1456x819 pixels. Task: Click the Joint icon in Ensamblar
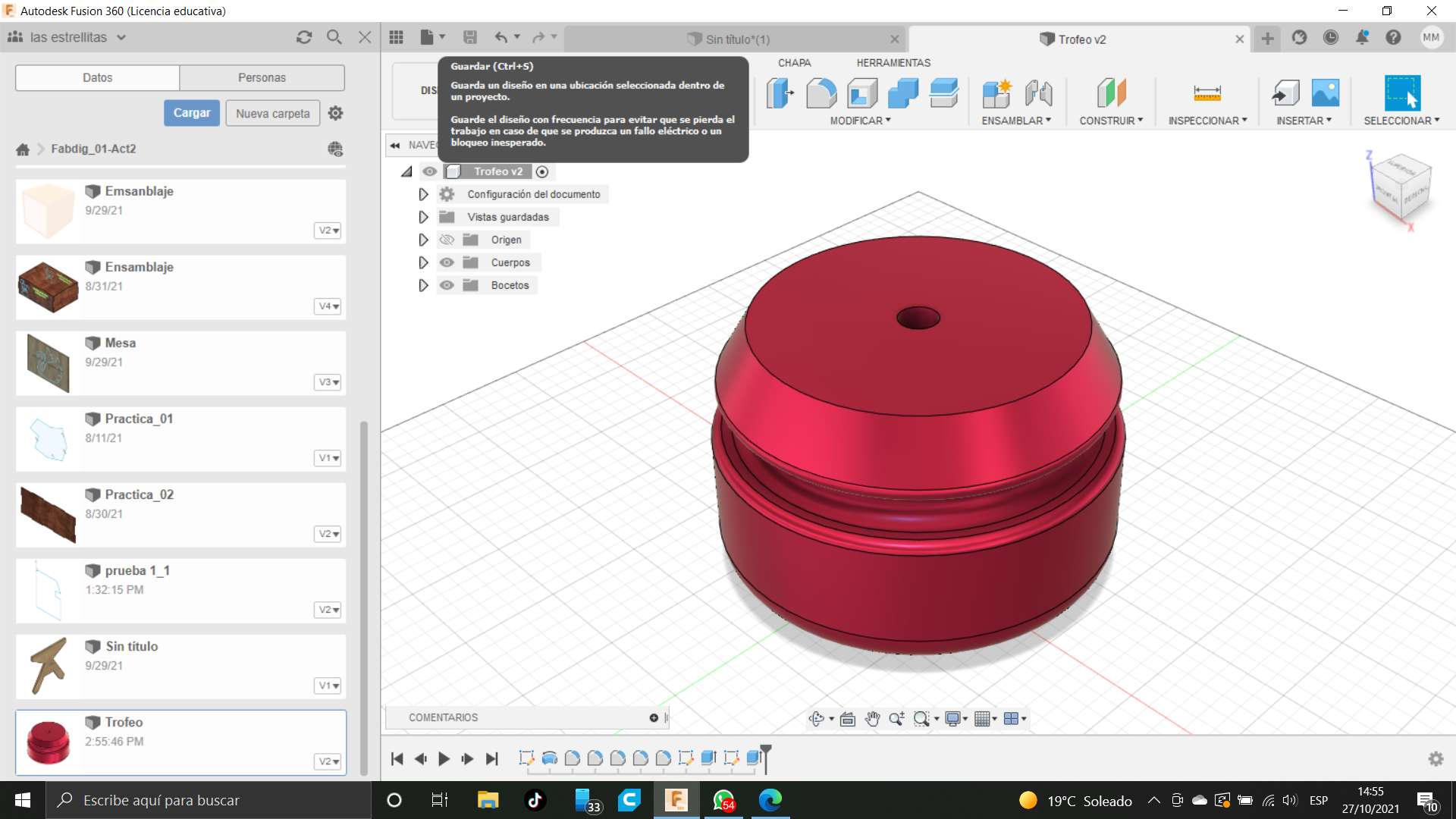point(1038,93)
